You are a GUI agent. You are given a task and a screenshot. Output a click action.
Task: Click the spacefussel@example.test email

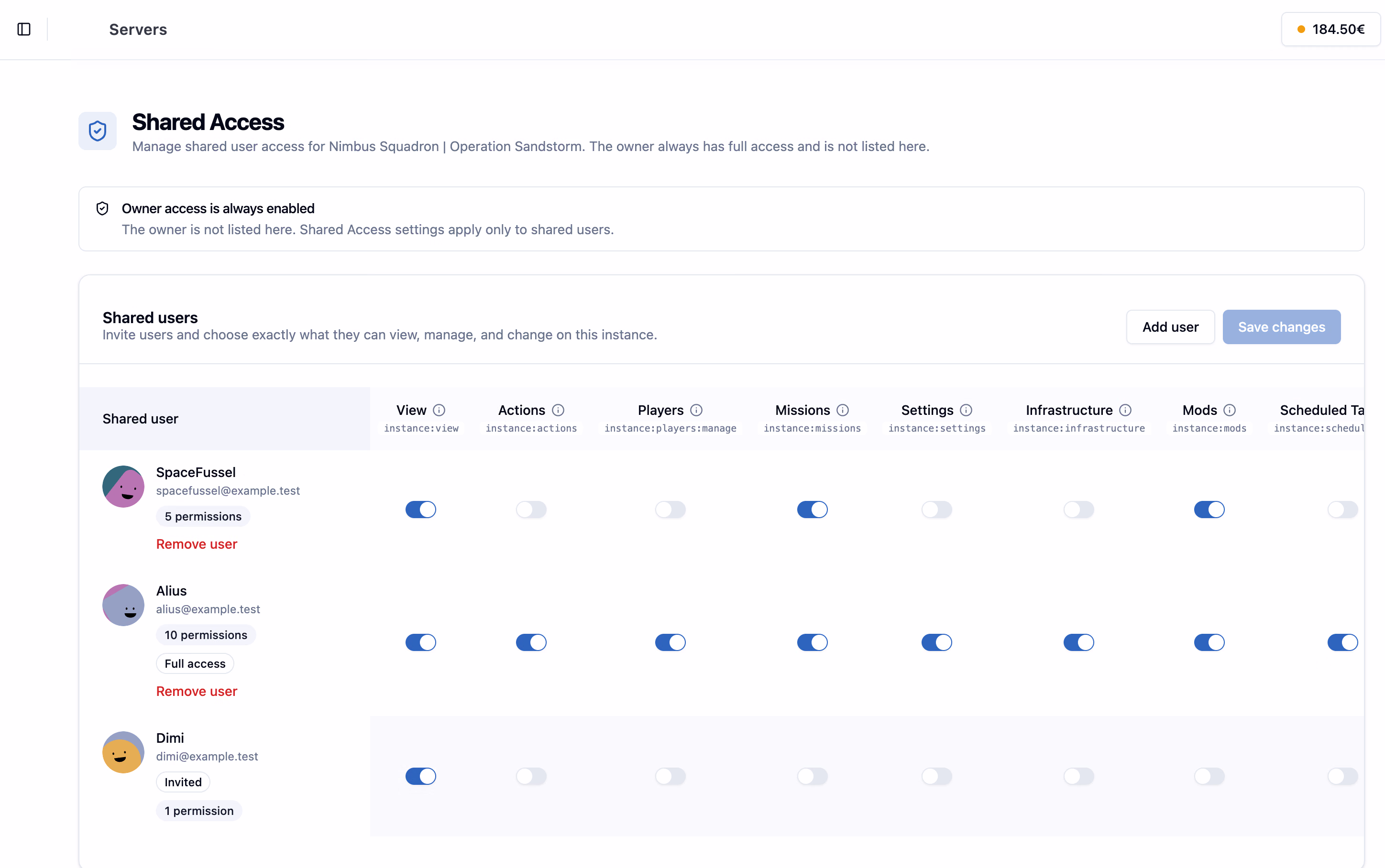[x=228, y=491]
